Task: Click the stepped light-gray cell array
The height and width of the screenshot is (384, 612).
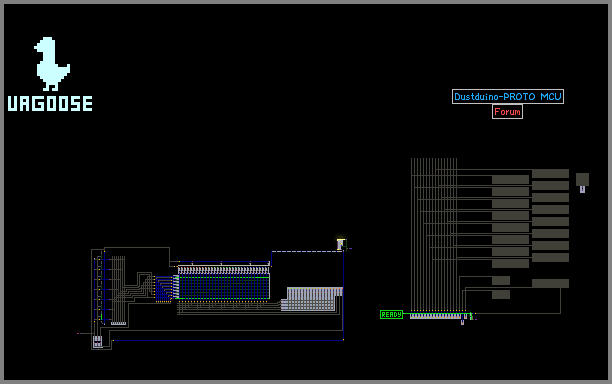Action: pyautogui.click(x=312, y=299)
